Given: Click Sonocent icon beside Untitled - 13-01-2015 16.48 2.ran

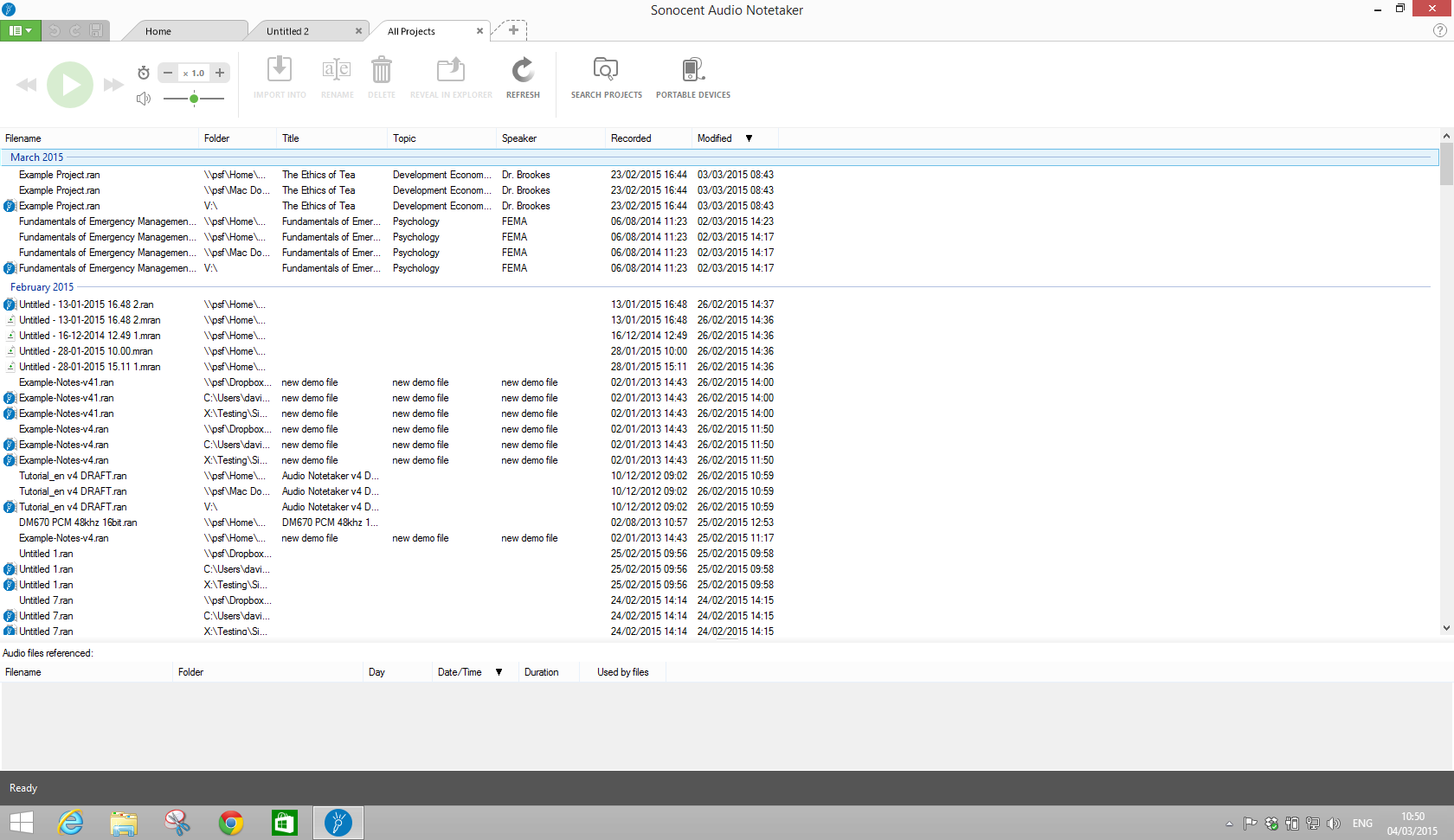Looking at the screenshot, I should point(10,305).
